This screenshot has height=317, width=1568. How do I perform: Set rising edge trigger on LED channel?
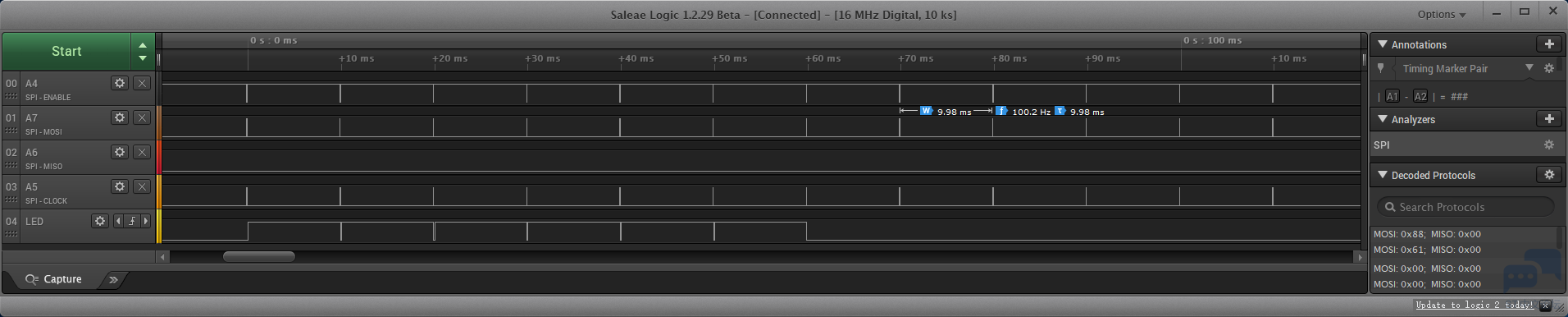(x=132, y=221)
